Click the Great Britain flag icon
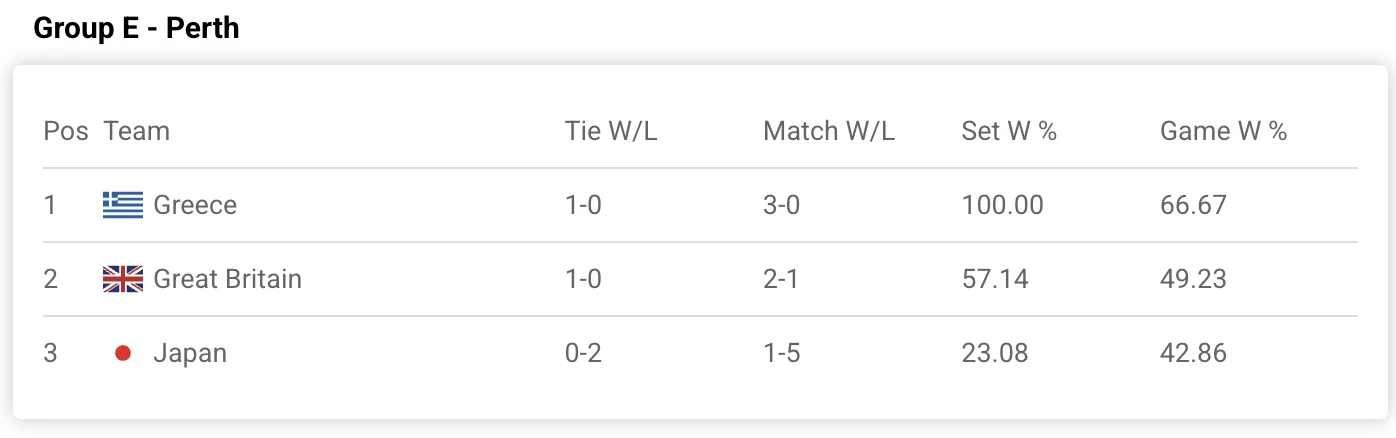 [123, 279]
